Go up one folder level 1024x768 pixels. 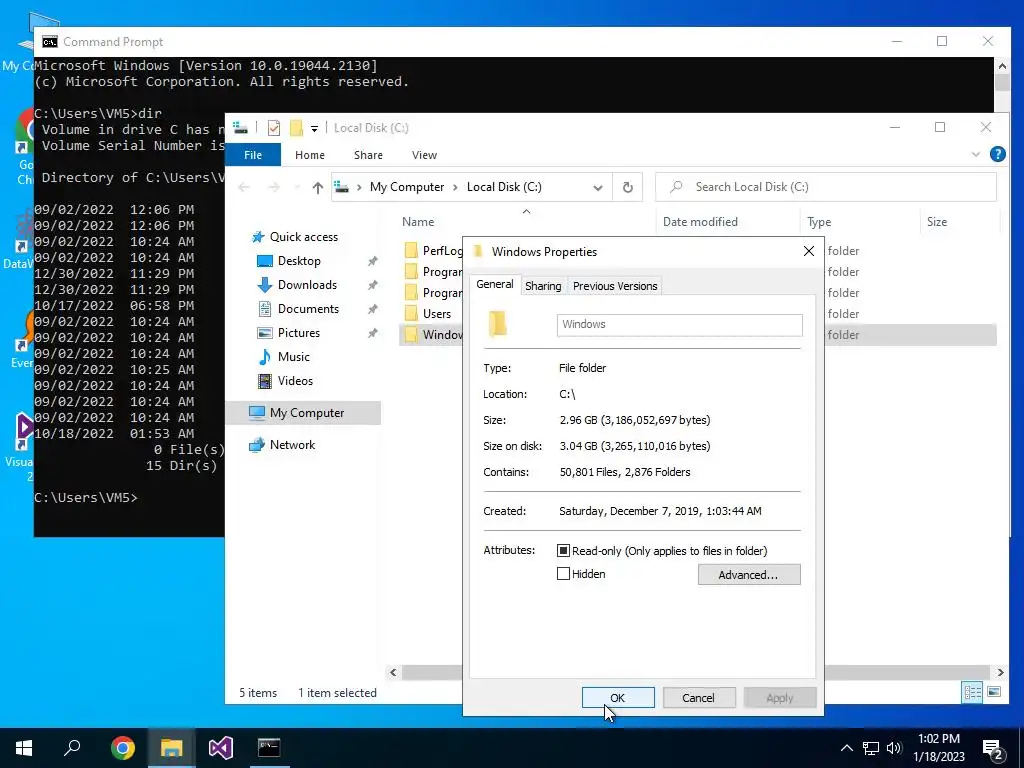click(317, 187)
